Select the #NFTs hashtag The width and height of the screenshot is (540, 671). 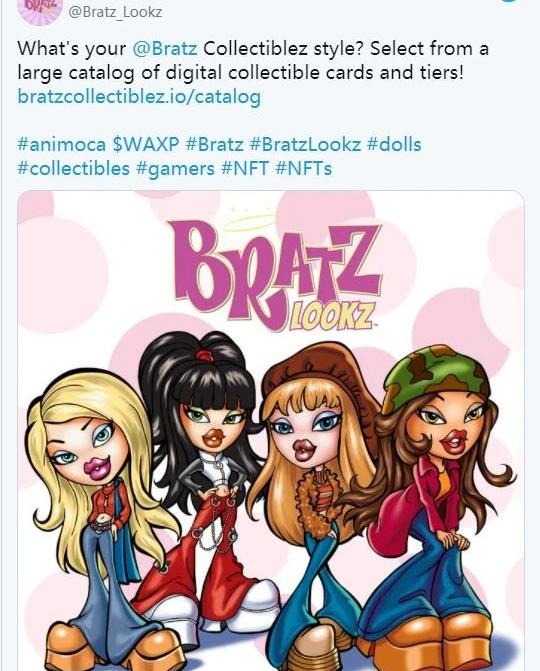pyautogui.click(x=304, y=168)
